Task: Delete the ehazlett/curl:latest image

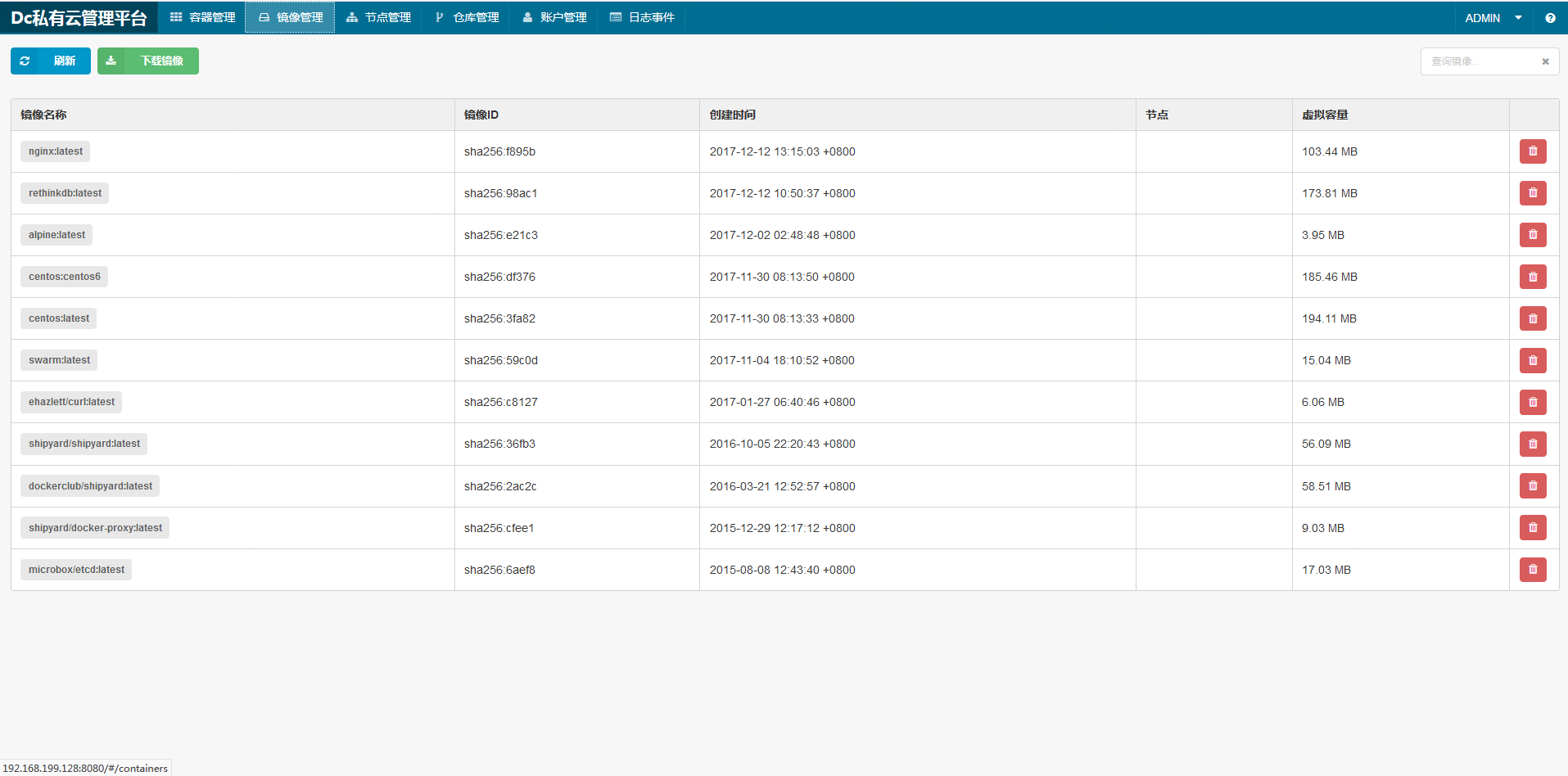Action: pyautogui.click(x=1533, y=402)
